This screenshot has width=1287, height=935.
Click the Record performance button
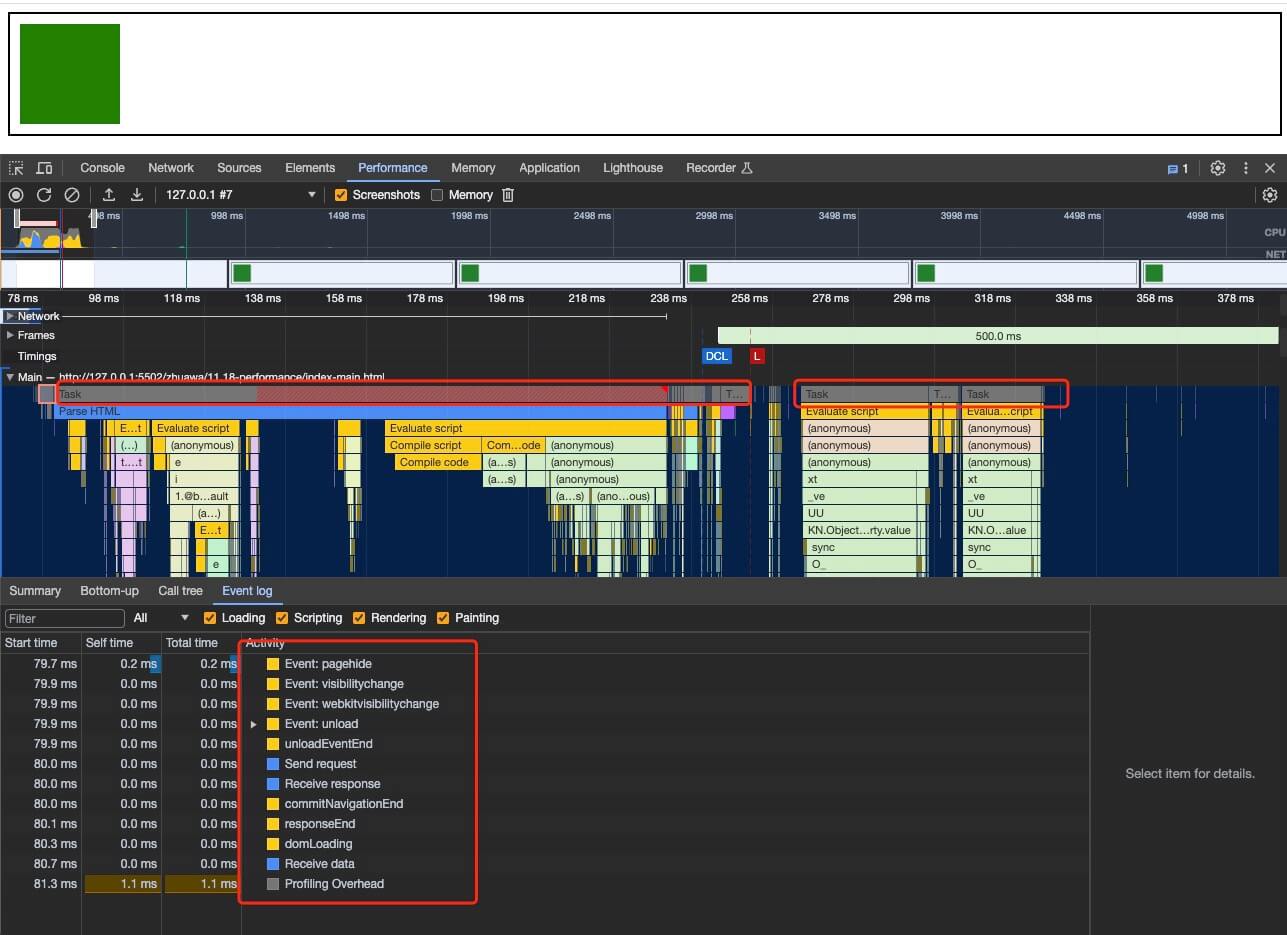tap(16, 195)
